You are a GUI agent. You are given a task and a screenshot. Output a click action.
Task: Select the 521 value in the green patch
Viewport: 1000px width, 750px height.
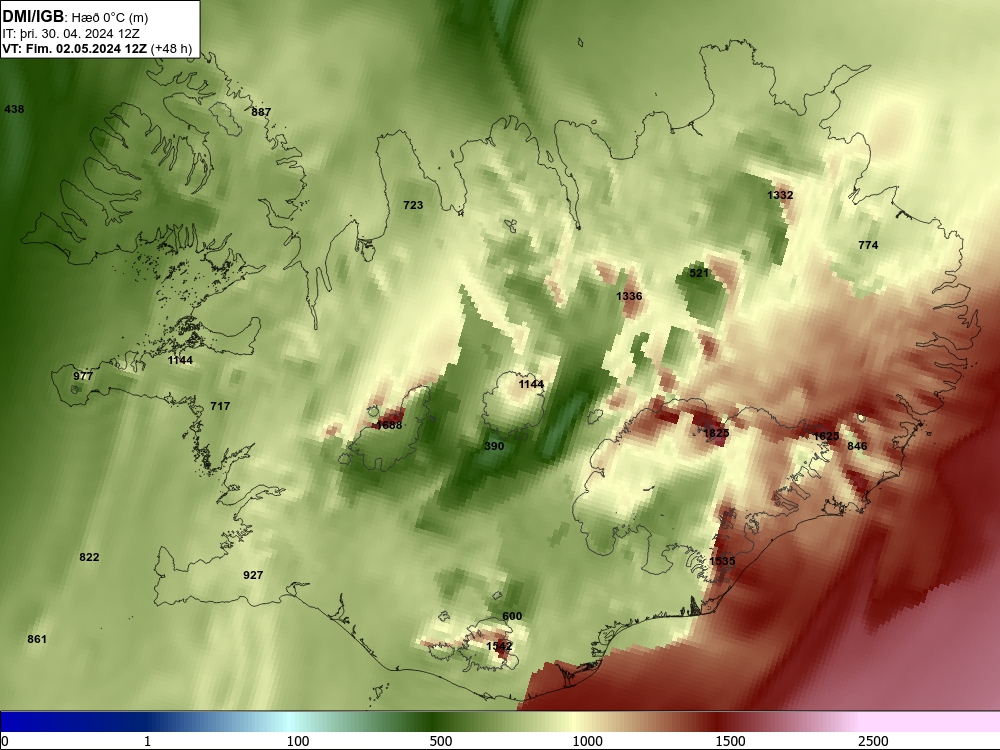click(x=699, y=273)
